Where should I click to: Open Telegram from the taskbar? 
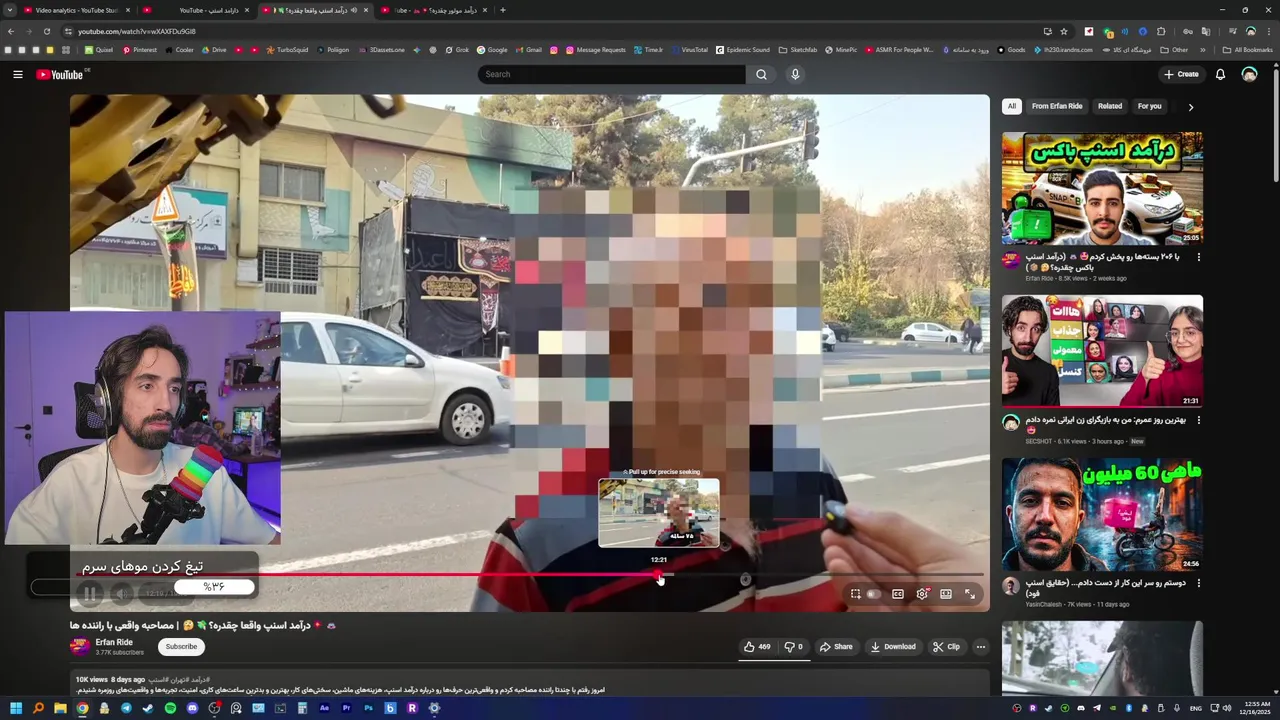pyautogui.click(x=126, y=708)
